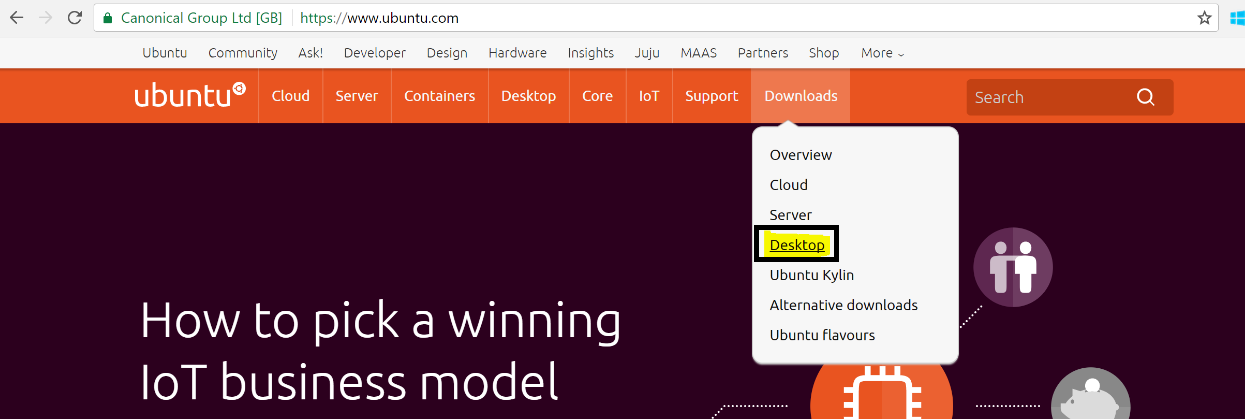Click the magnifier search icon
The height and width of the screenshot is (419, 1245).
click(1146, 97)
